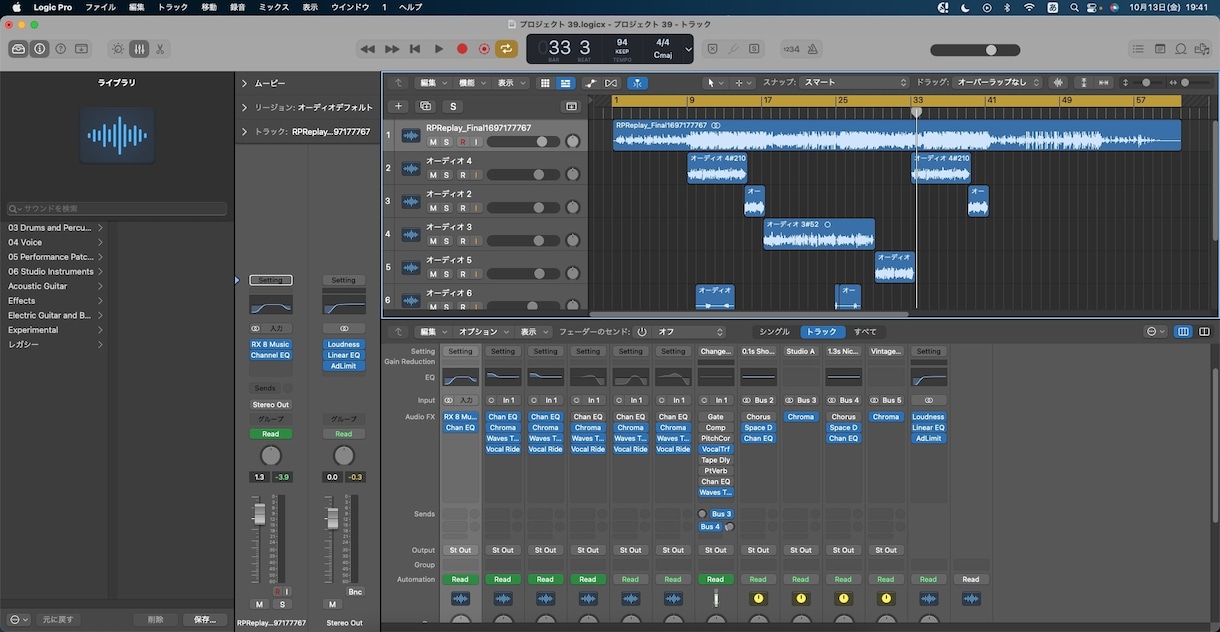The width and height of the screenshot is (1220, 632).
Task: Open the Library panel icon
Action: pos(18,48)
